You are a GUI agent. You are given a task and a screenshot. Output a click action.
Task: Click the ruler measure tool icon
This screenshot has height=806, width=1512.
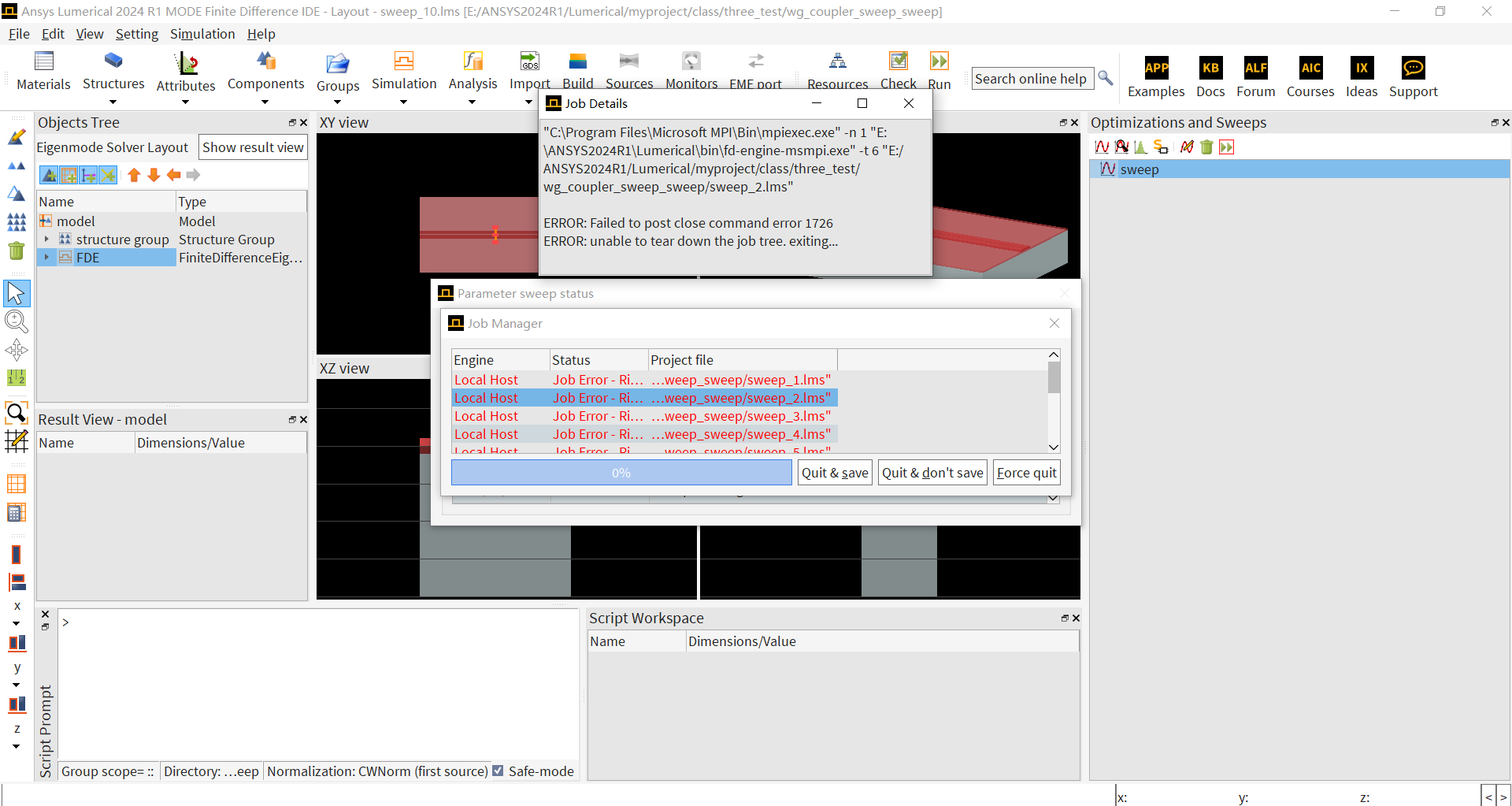pos(17,378)
